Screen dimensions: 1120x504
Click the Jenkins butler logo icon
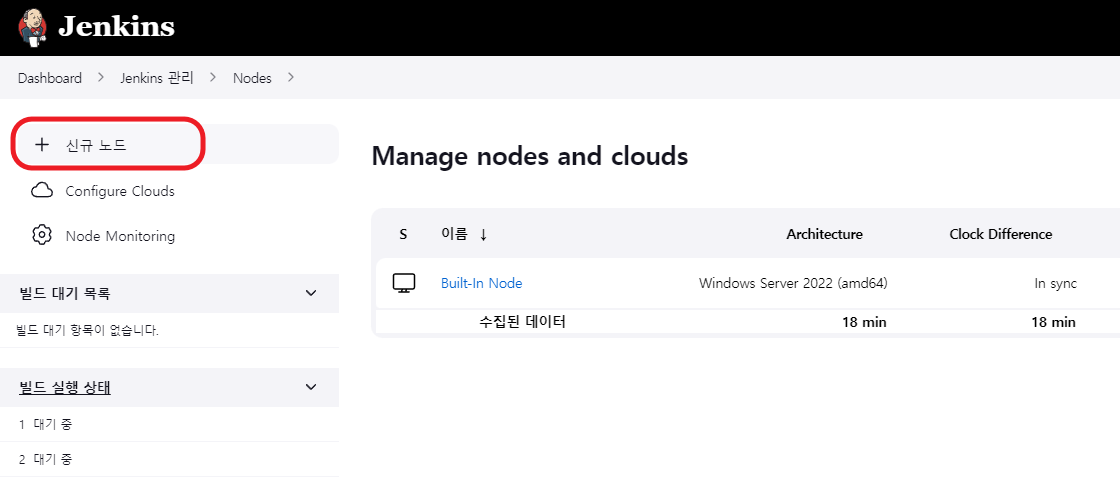click(33, 28)
